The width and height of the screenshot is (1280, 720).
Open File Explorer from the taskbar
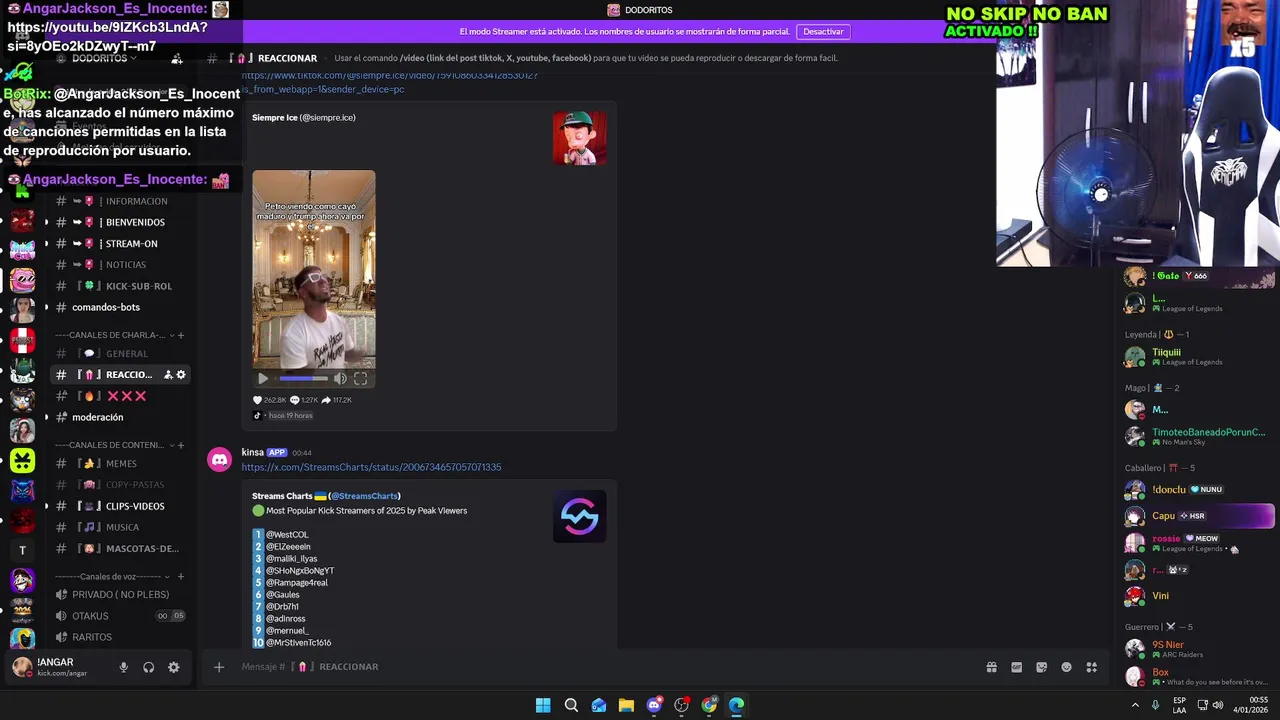[x=626, y=705]
